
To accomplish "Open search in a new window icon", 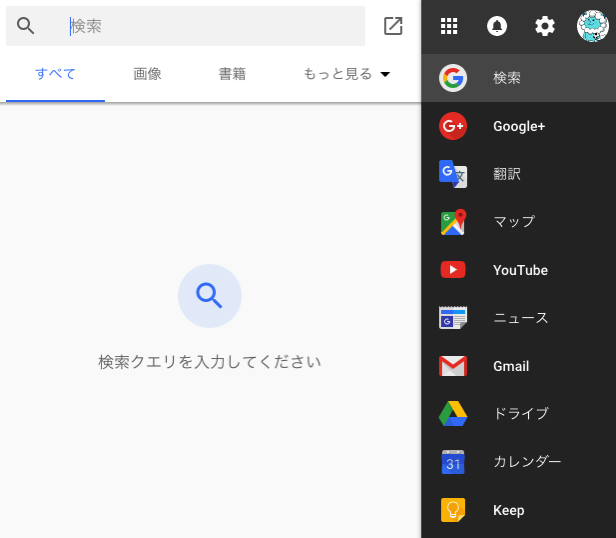I will pyautogui.click(x=393, y=26).
